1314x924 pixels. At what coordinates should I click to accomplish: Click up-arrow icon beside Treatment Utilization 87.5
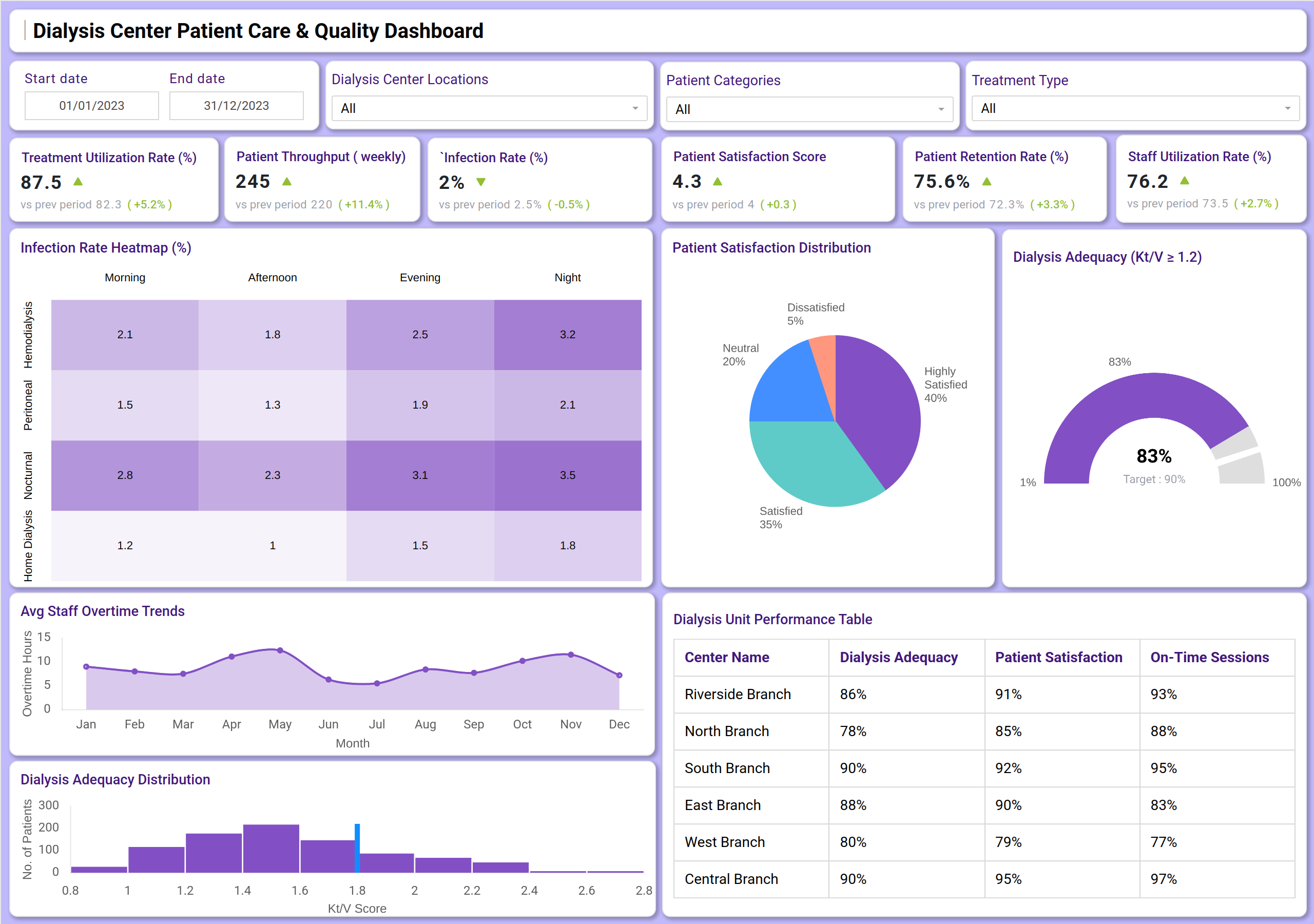click(79, 182)
